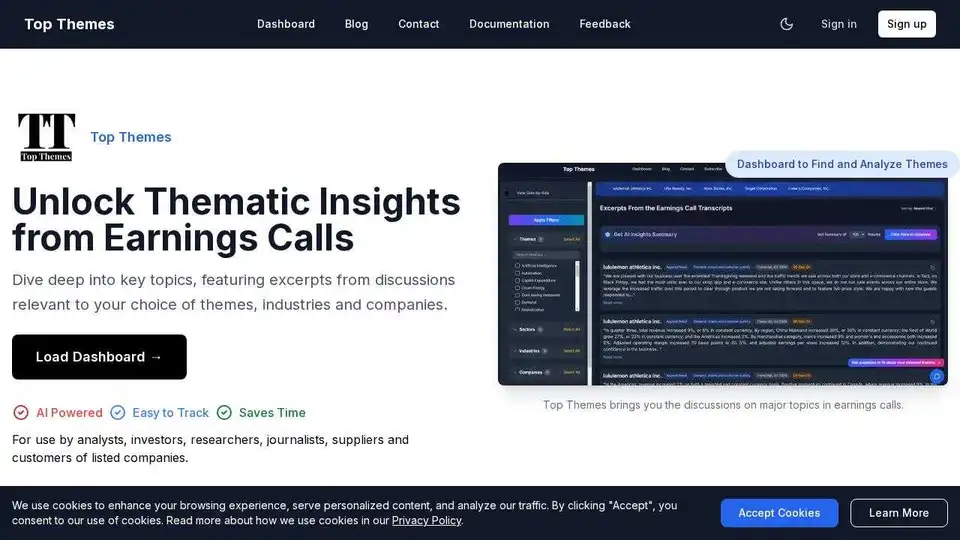This screenshot has height=540, width=960.
Task: Click the Top Themes brand in navbar
Action: click(69, 24)
